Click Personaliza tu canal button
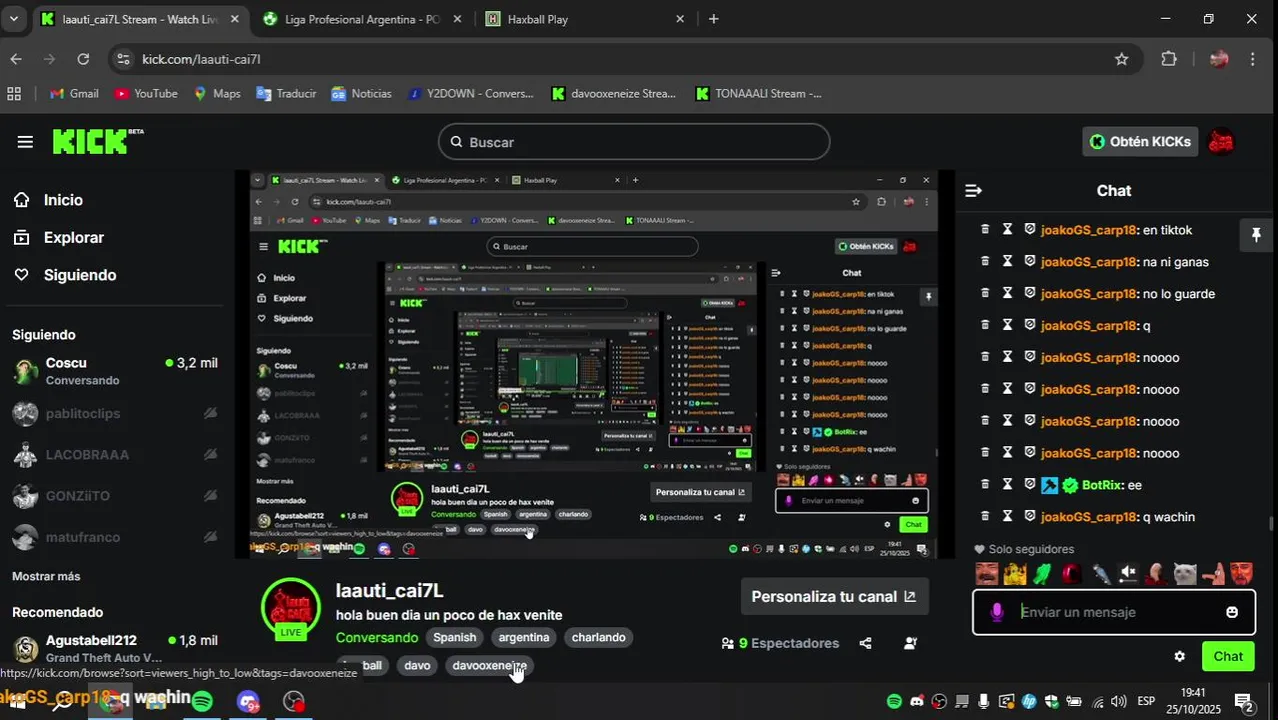This screenshot has height=720, width=1278. tap(834, 596)
